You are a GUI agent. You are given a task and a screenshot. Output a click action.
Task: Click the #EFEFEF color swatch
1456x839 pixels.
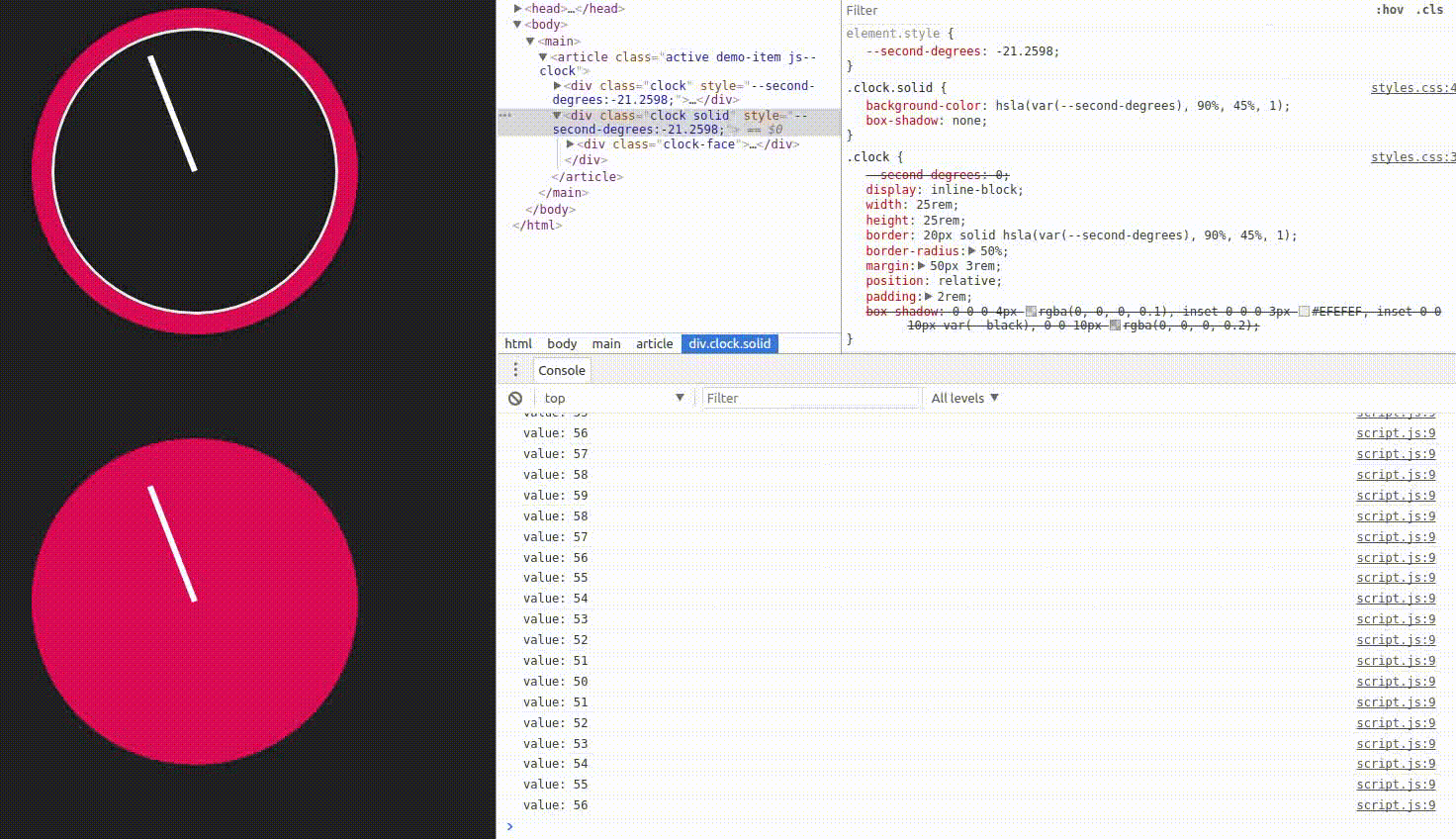(x=1305, y=312)
